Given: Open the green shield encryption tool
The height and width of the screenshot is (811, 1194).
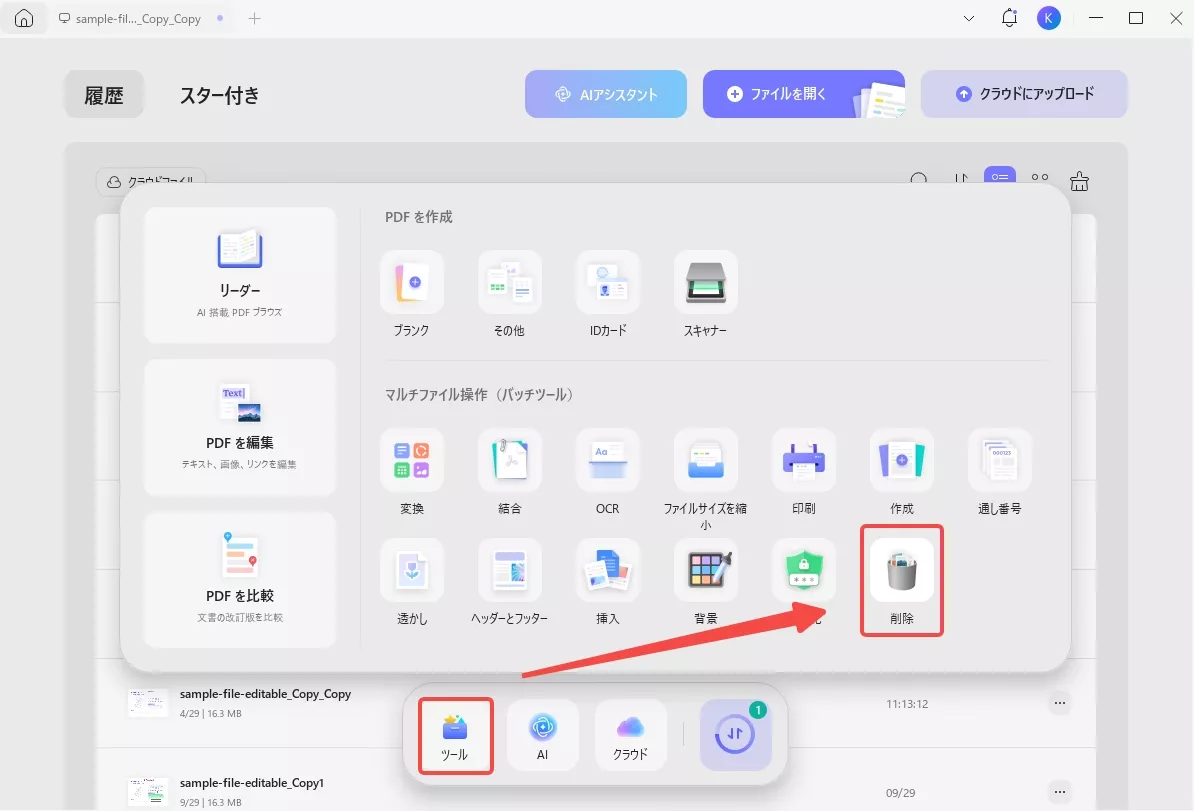Looking at the screenshot, I should 803,570.
